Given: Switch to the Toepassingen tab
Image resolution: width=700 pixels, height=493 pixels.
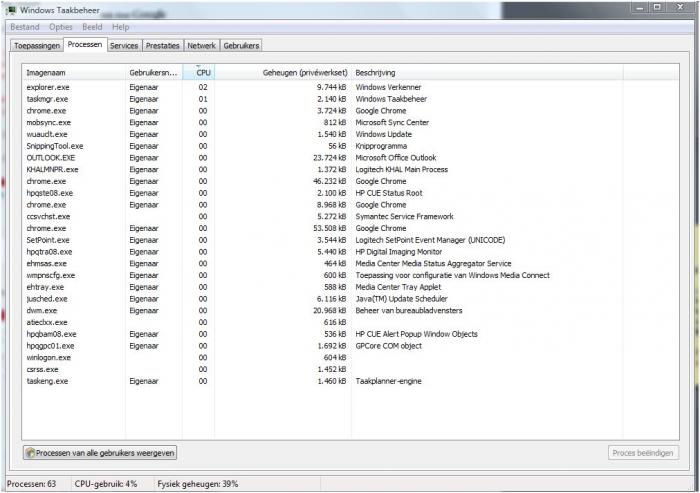Looking at the screenshot, I should point(37,46).
